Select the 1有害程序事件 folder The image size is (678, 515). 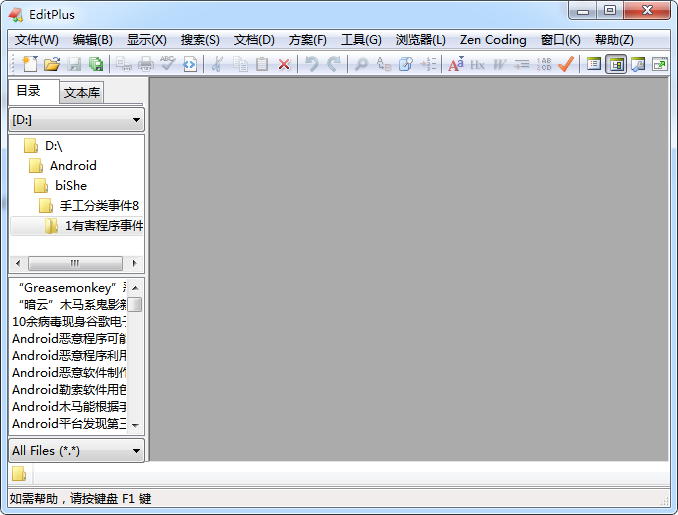77,226
